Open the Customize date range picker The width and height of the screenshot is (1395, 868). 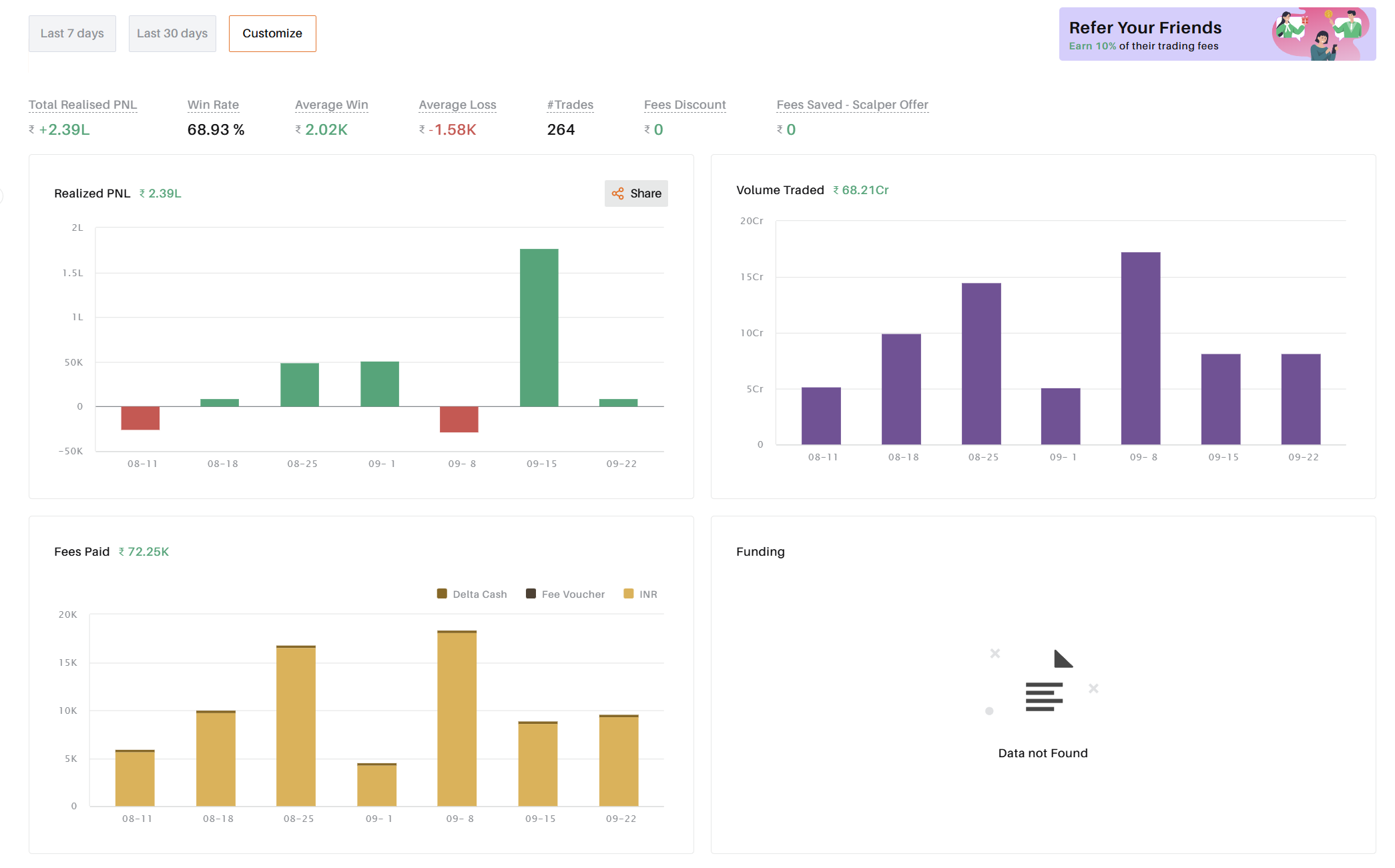[272, 33]
